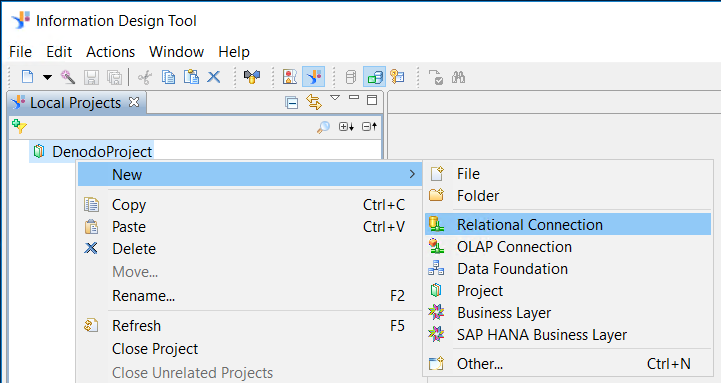Click the gray database cylinder toolbar icon
721x383 pixels.
[x=350, y=77]
